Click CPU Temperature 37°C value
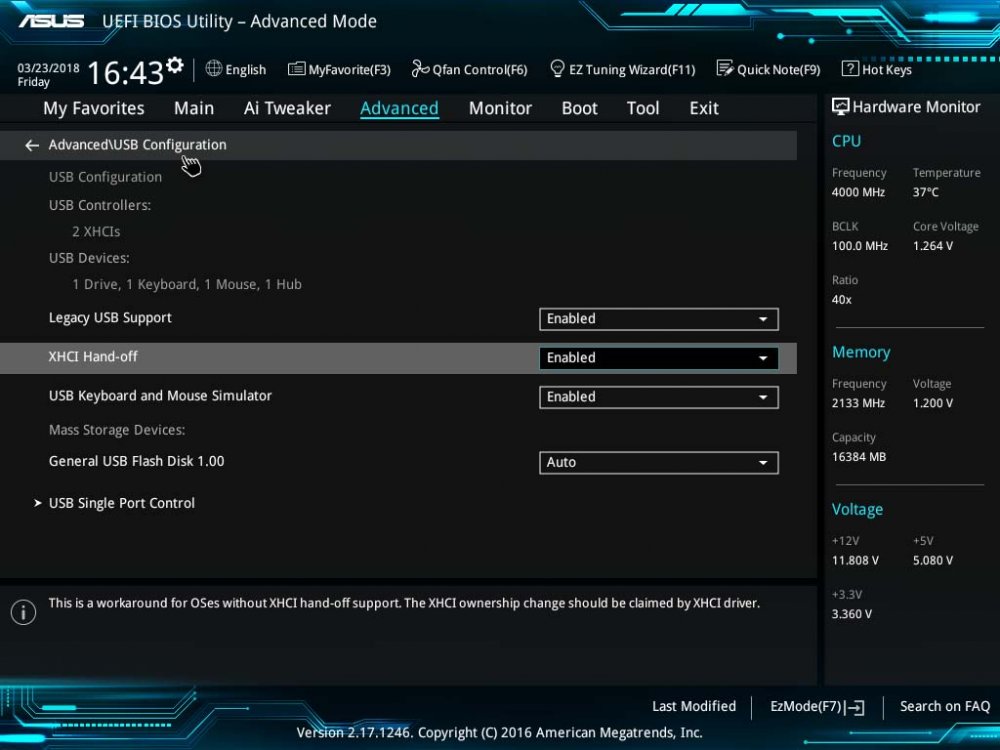 925,192
